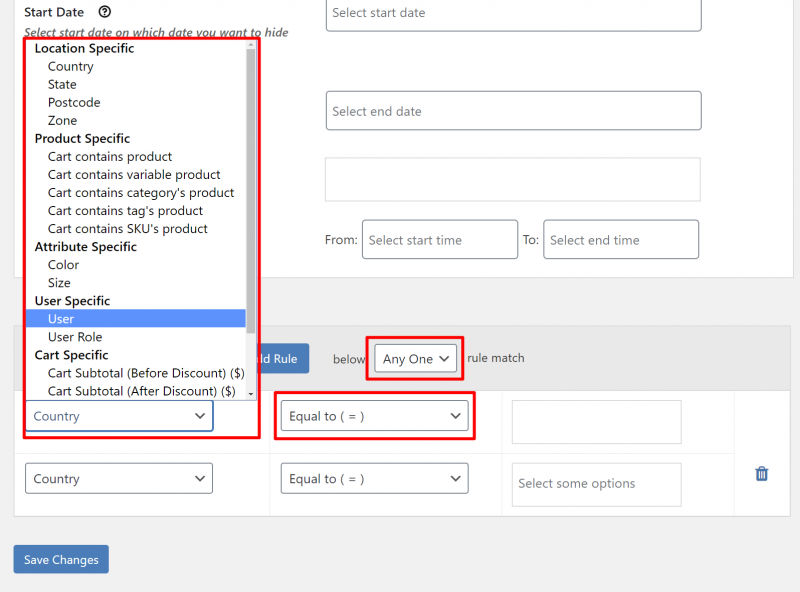Choose Zone option in dropdown list
Viewport: 800px width, 592px height.
click(136, 120)
